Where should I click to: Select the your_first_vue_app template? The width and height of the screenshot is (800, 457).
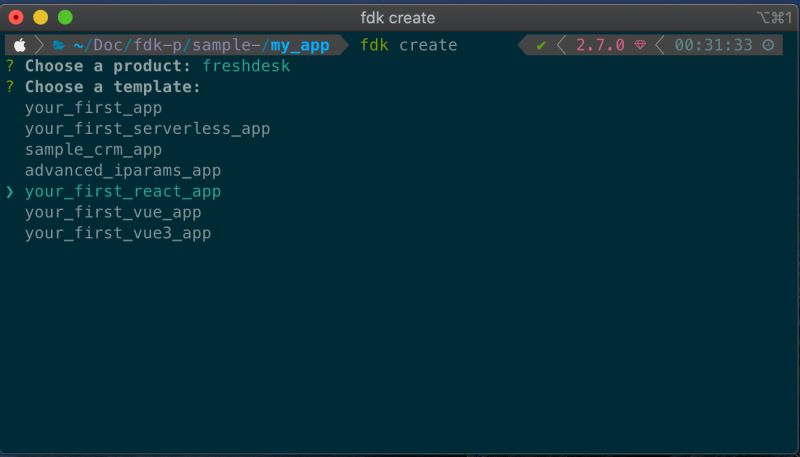(x=113, y=213)
